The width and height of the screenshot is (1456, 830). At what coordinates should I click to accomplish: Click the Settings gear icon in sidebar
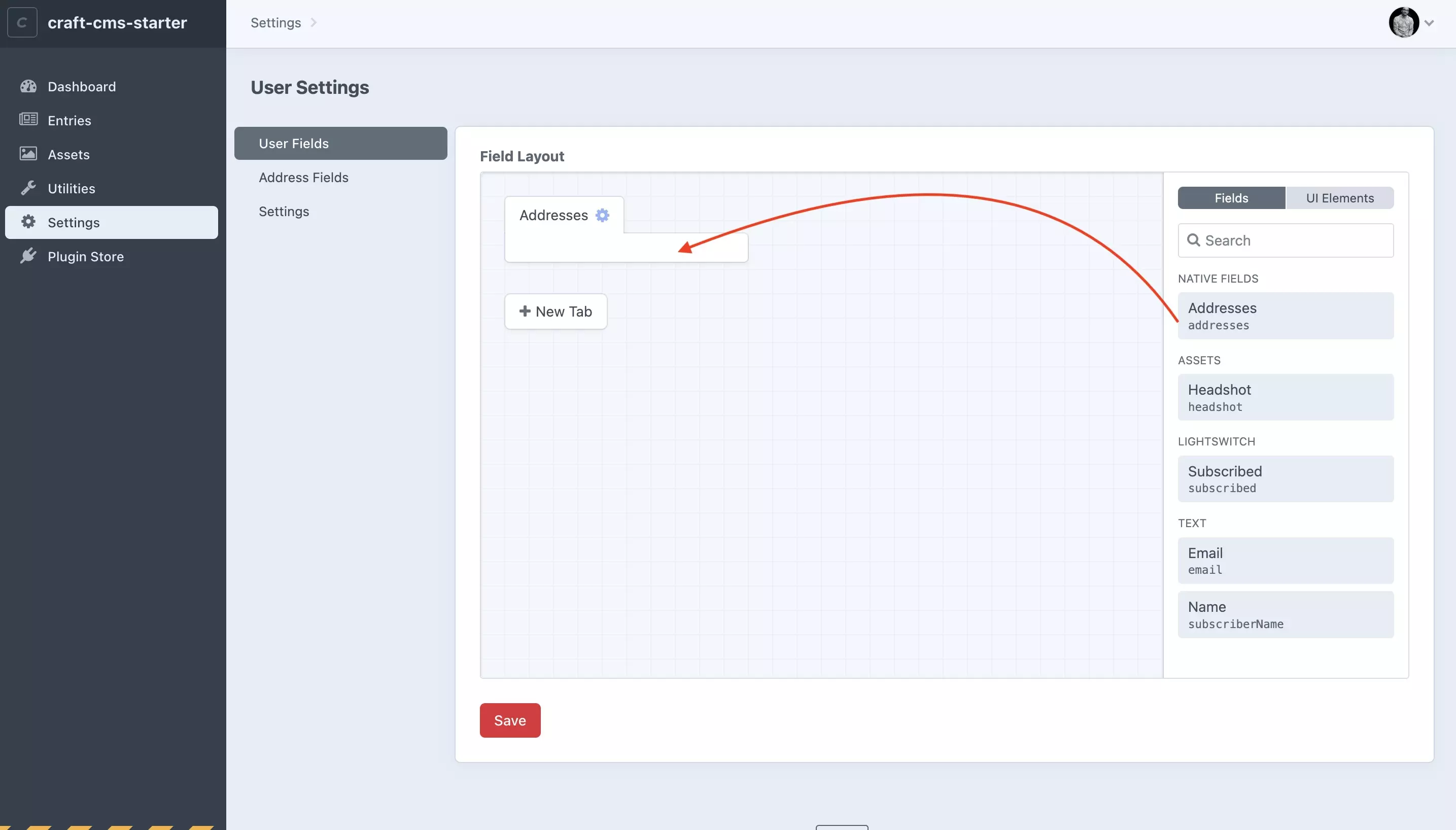(x=28, y=222)
